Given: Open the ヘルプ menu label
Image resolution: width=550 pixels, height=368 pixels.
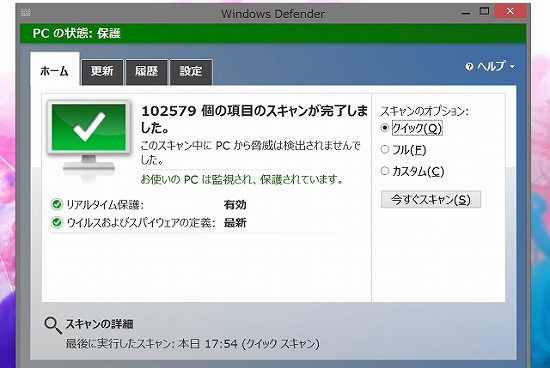Looking at the screenshot, I should [x=491, y=66].
